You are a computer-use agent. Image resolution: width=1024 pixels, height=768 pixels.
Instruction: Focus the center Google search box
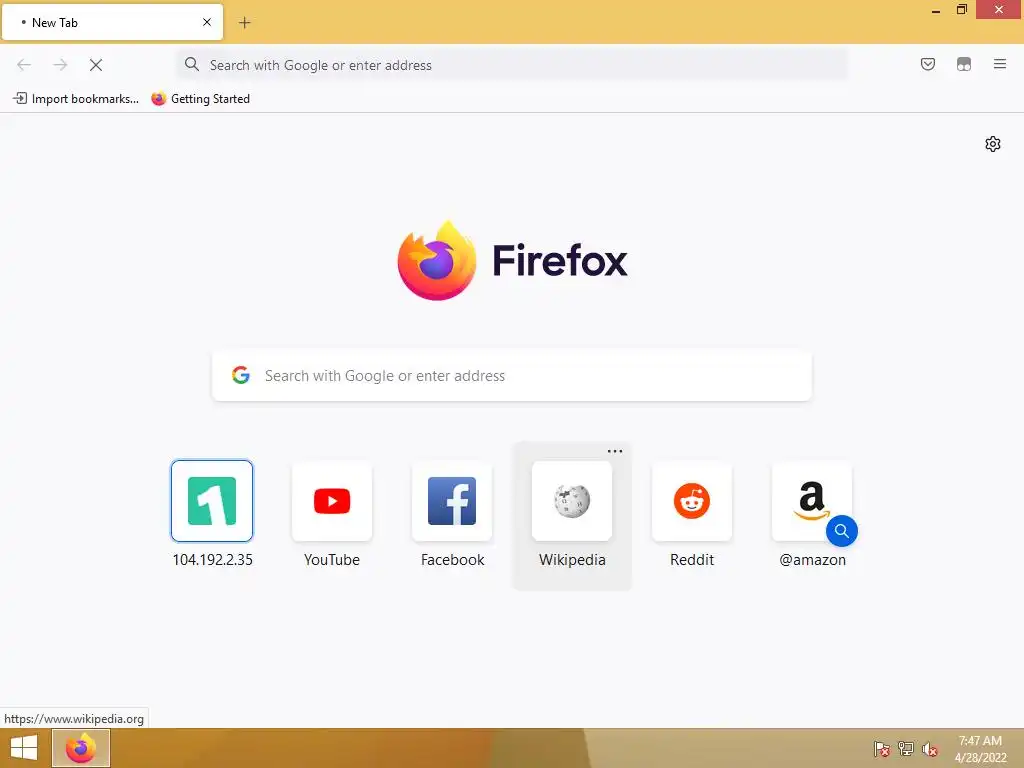pyautogui.click(x=512, y=376)
